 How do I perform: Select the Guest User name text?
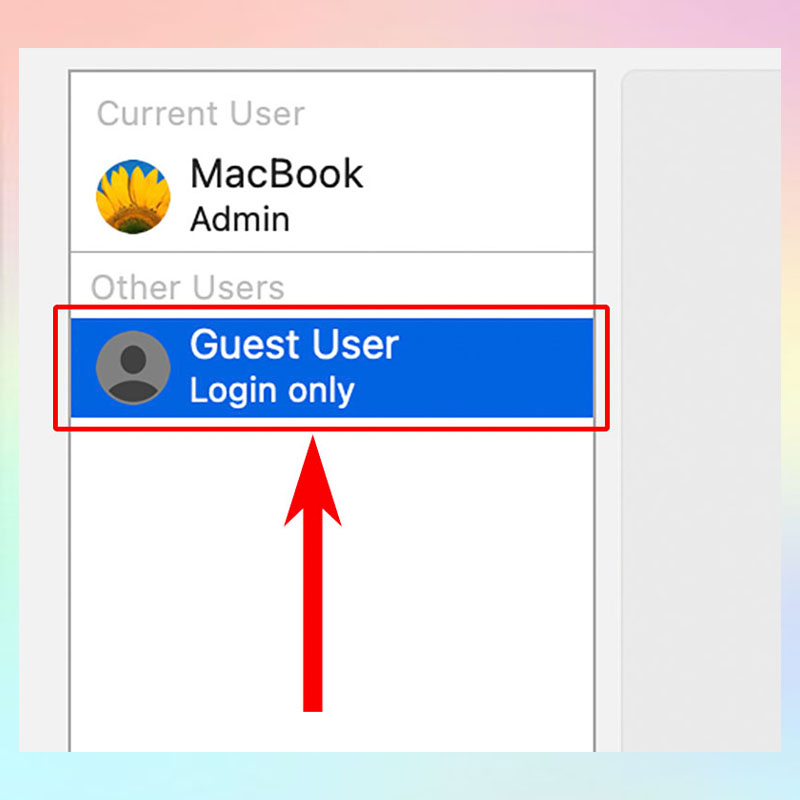(x=294, y=344)
